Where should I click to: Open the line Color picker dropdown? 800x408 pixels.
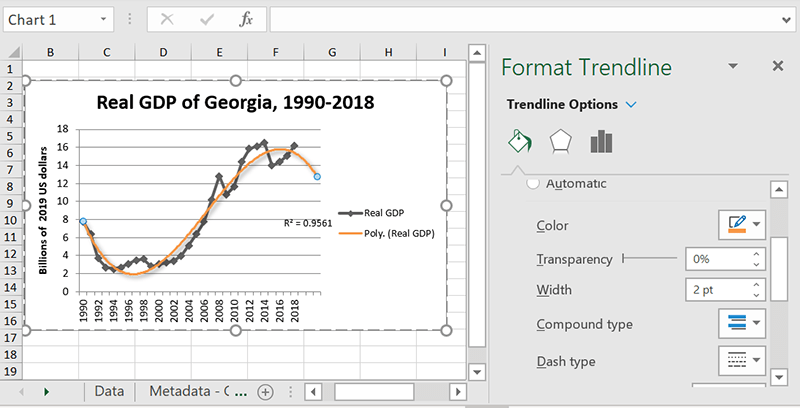tap(742, 225)
